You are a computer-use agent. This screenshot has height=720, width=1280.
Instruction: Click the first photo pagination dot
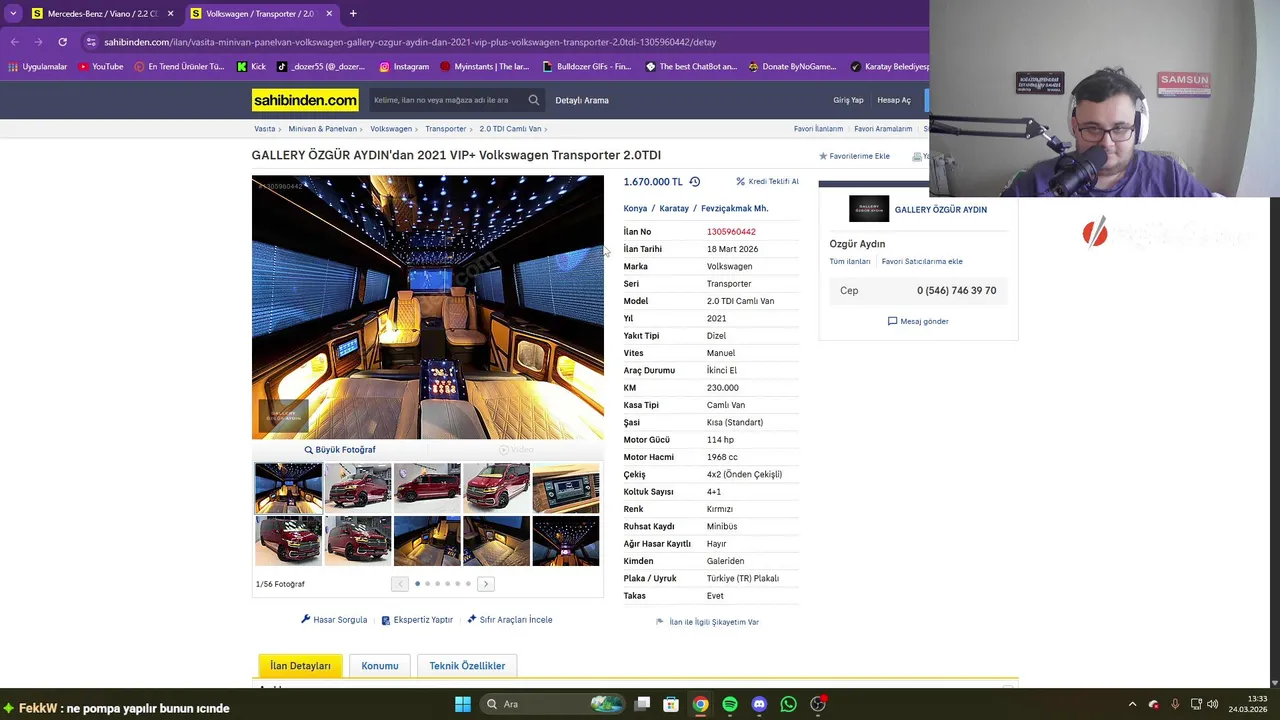[x=417, y=584]
